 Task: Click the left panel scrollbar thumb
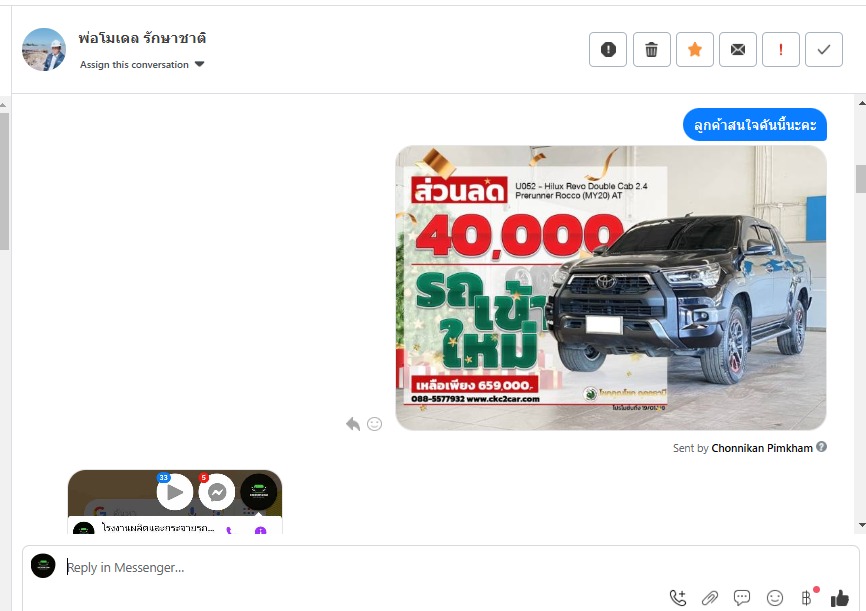click(4, 182)
